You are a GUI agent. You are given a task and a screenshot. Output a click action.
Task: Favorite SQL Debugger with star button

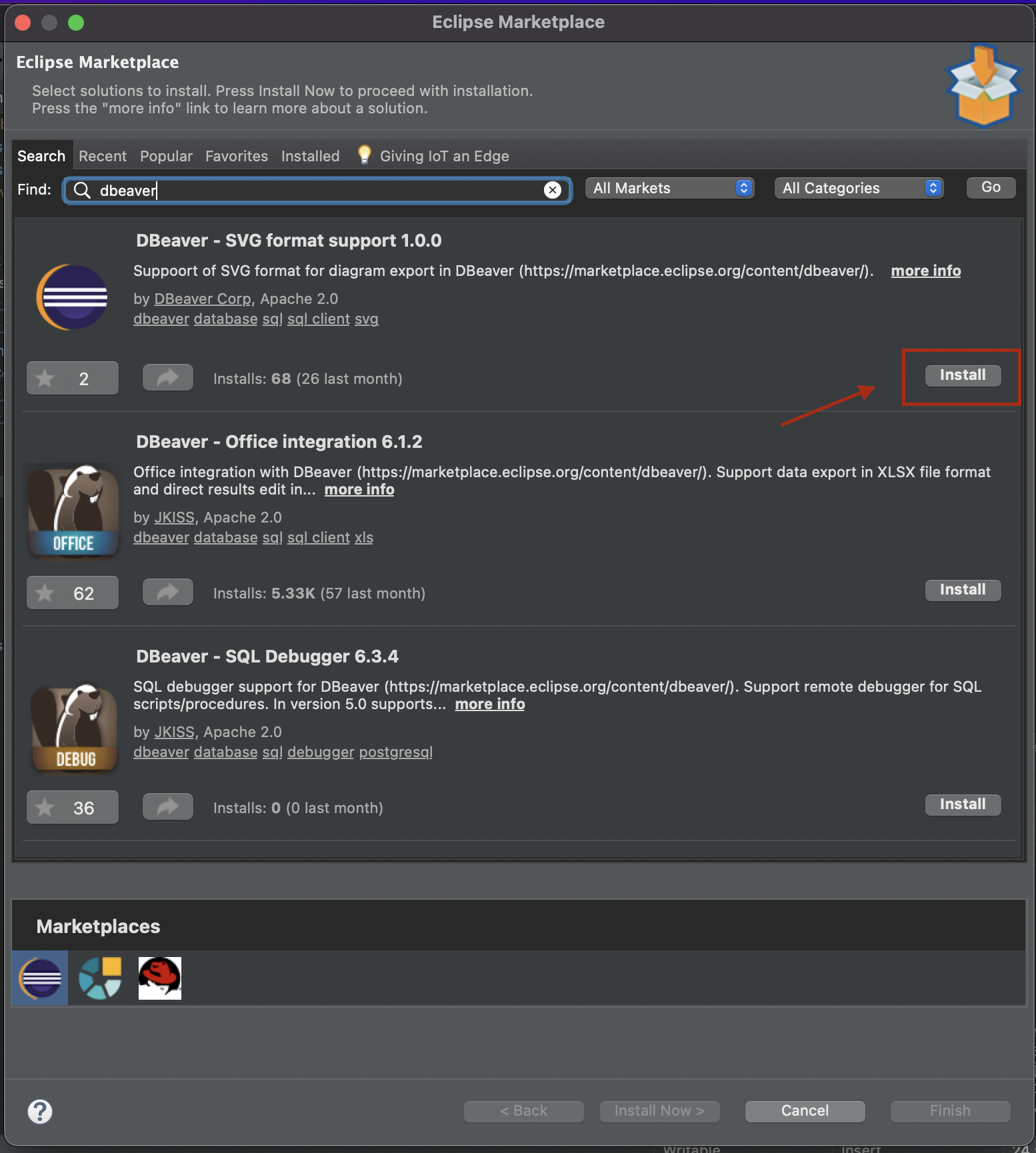(73, 808)
